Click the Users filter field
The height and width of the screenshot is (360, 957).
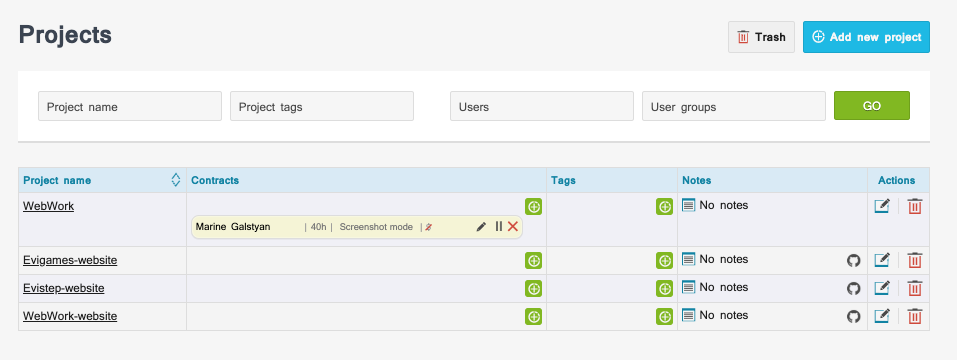click(x=542, y=106)
